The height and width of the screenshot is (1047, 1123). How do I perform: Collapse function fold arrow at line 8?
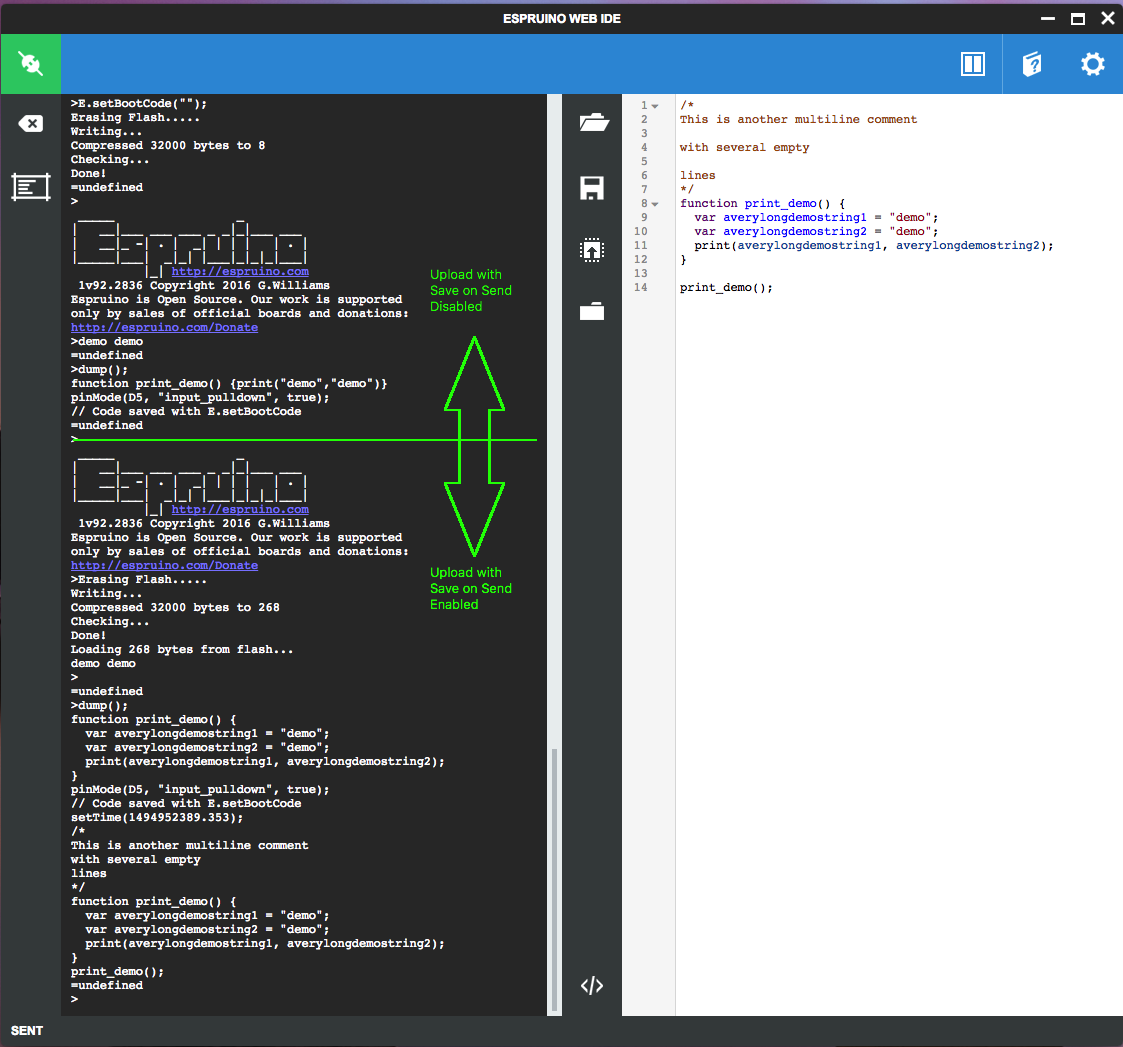pyautogui.click(x=655, y=204)
